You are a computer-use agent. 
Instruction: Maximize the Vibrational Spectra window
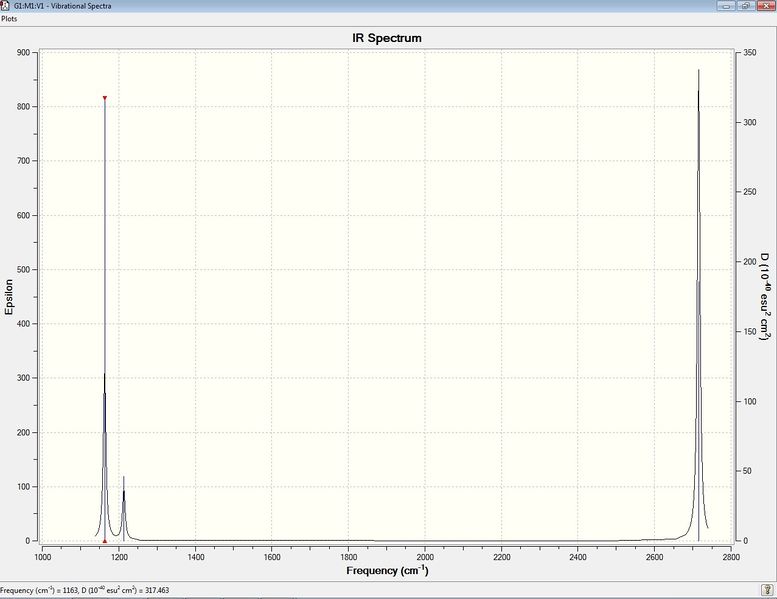click(x=746, y=6)
